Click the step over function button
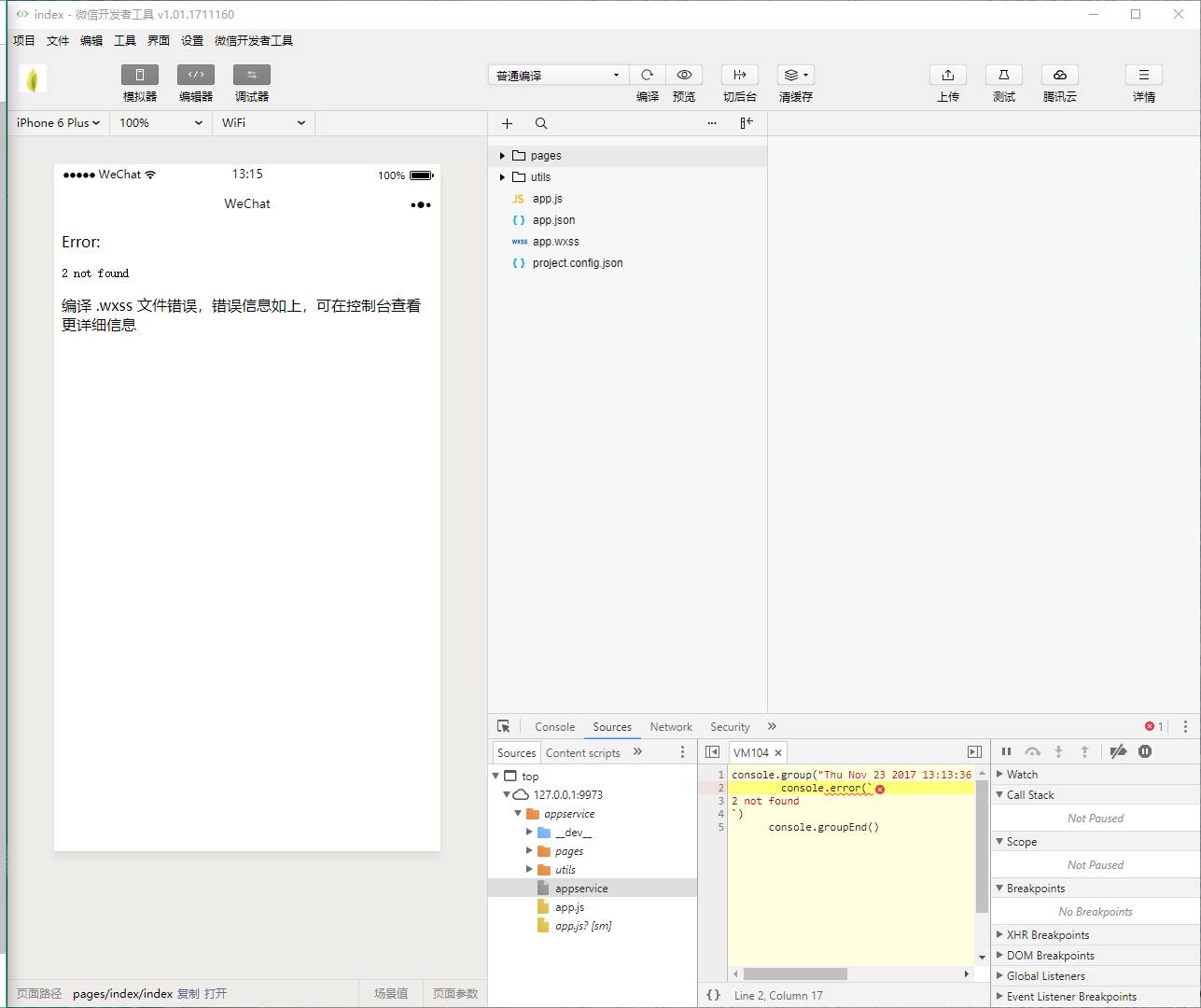 1032,751
